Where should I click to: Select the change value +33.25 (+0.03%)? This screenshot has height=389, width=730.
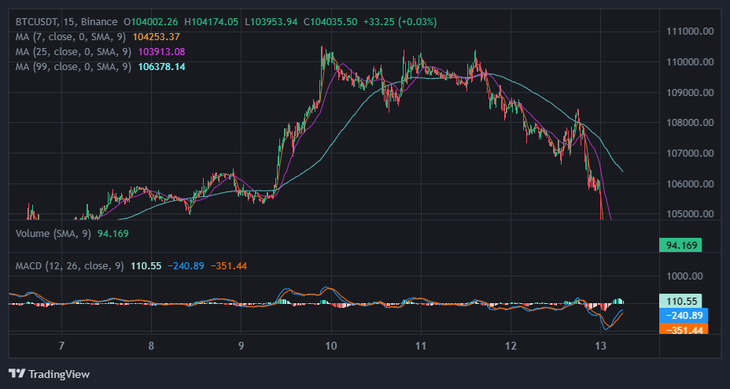click(x=400, y=22)
